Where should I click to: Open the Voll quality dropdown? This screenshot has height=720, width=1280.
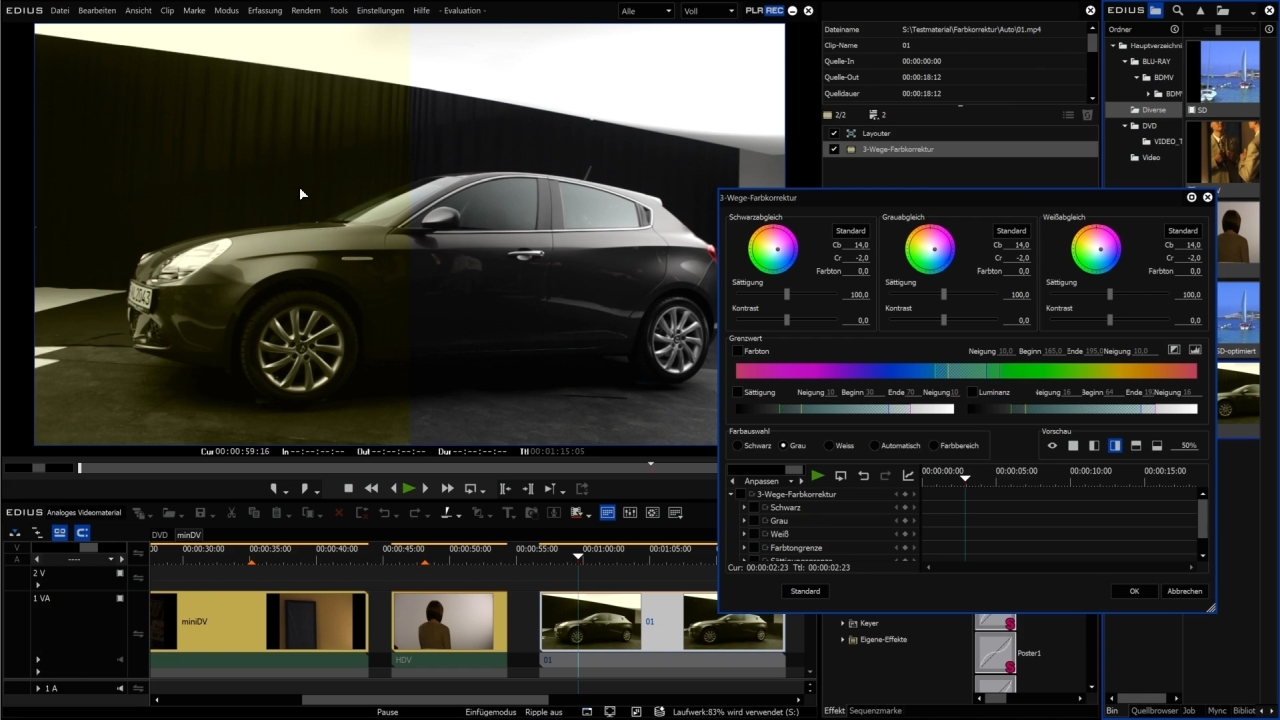708,11
